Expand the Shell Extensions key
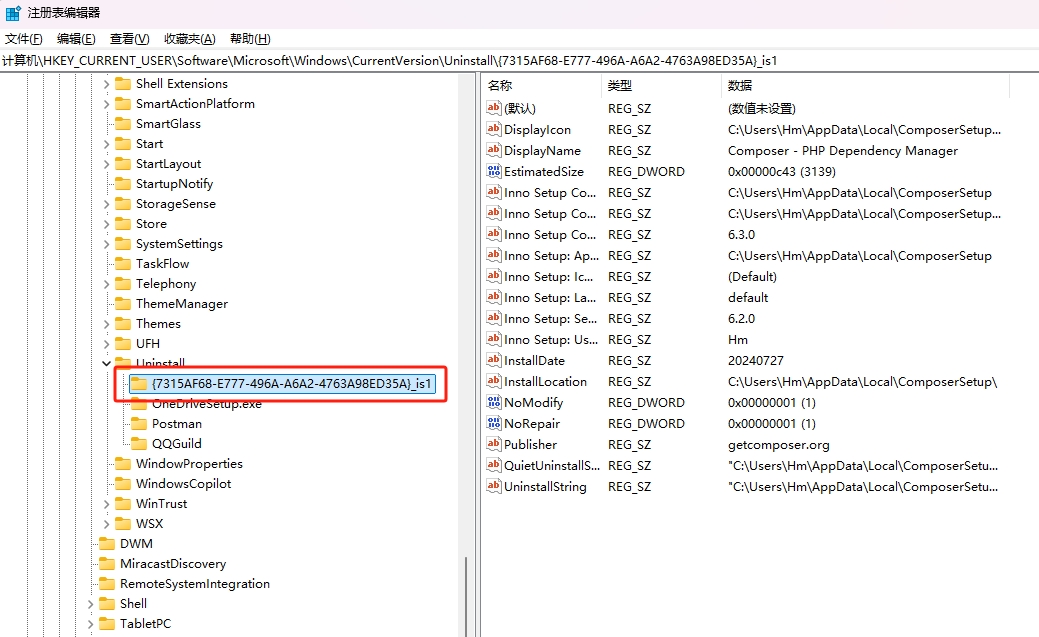Image resolution: width=1039 pixels, height=637 pixels. click(x=106, y=84)
